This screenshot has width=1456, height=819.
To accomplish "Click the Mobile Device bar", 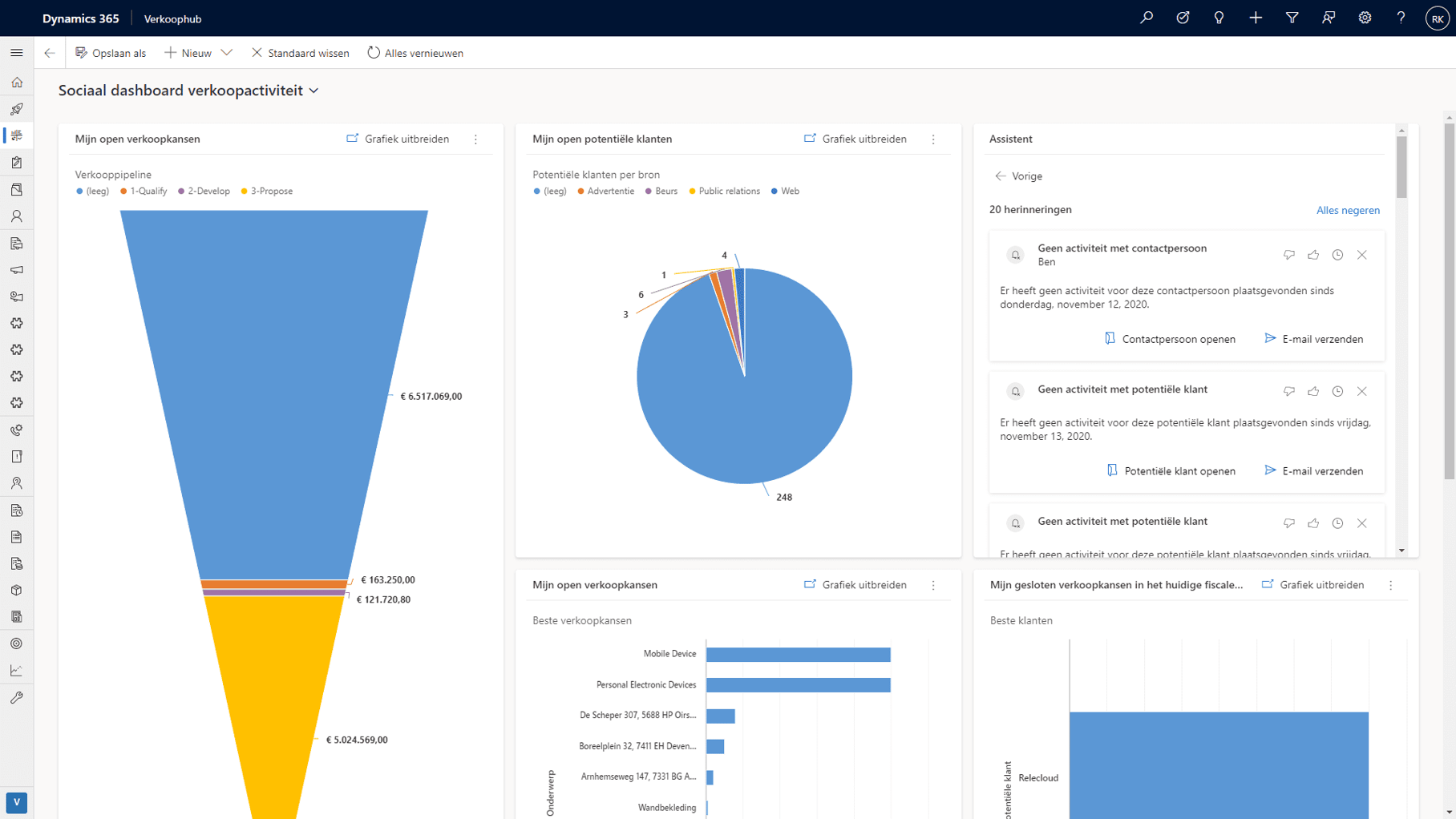I will tap(799, 655).
